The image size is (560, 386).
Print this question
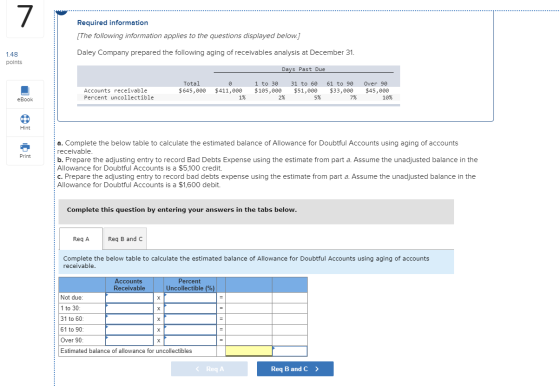tap(25, 150)
